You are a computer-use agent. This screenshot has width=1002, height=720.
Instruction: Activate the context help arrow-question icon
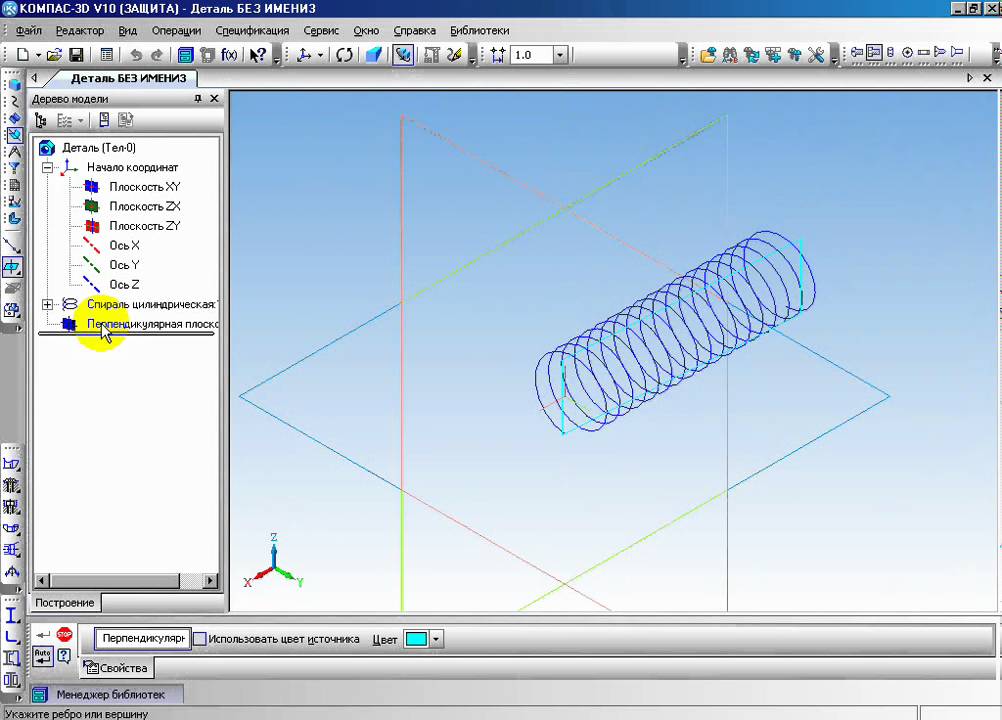258,55
